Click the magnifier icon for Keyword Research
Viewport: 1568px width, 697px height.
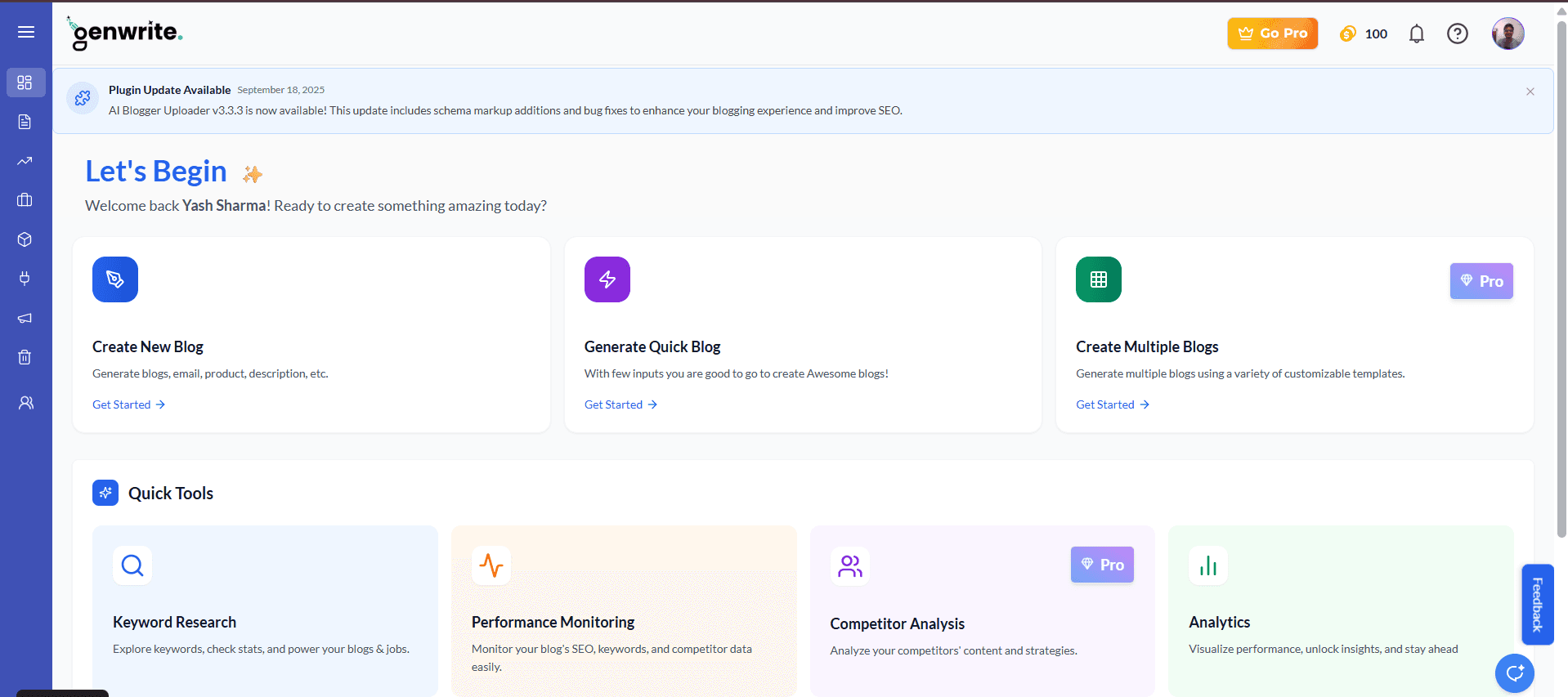coord(132,565)
